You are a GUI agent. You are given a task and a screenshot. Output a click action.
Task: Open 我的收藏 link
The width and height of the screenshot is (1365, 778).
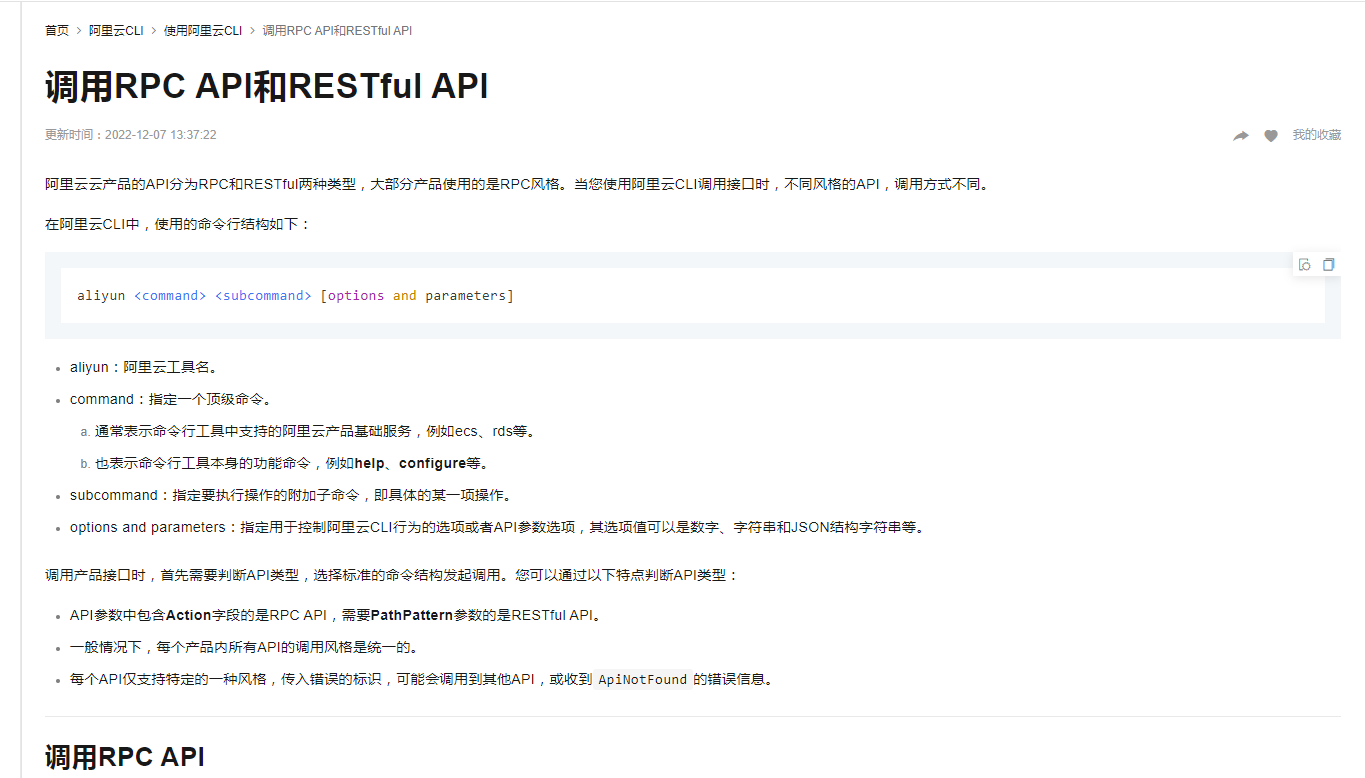(1317, 135)
